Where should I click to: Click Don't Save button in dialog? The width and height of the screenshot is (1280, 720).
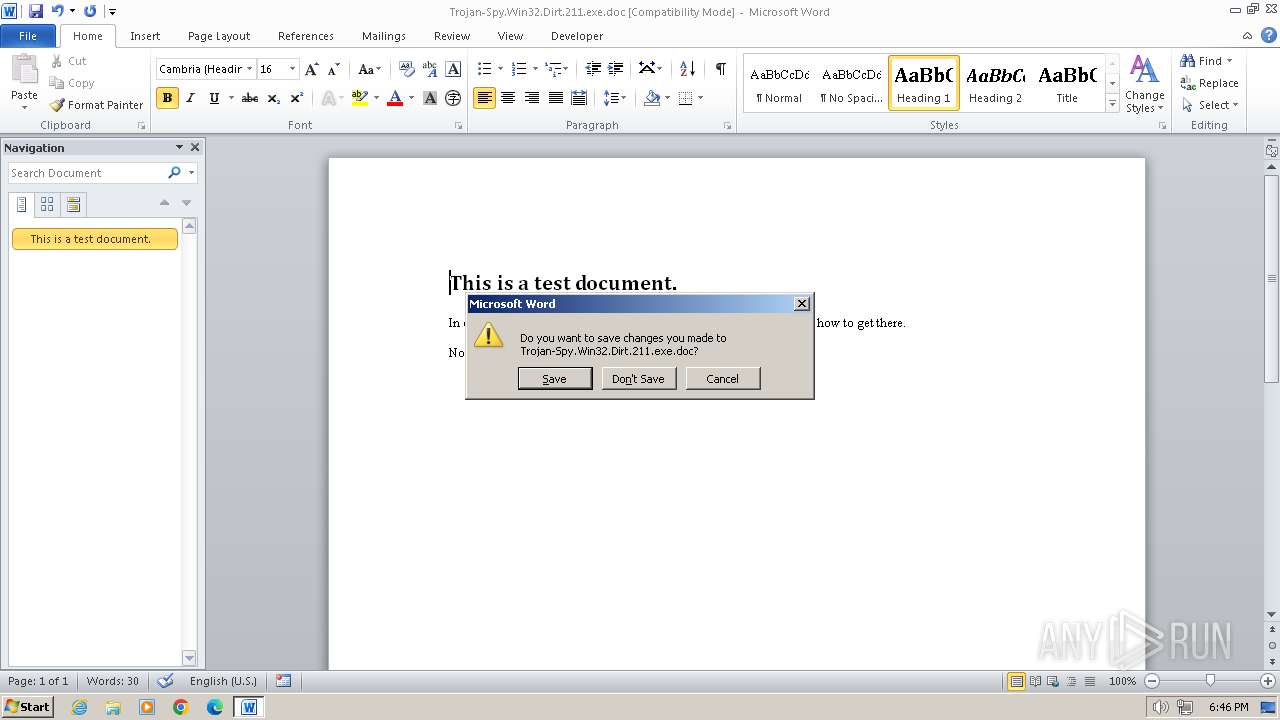tap(638, 379)
